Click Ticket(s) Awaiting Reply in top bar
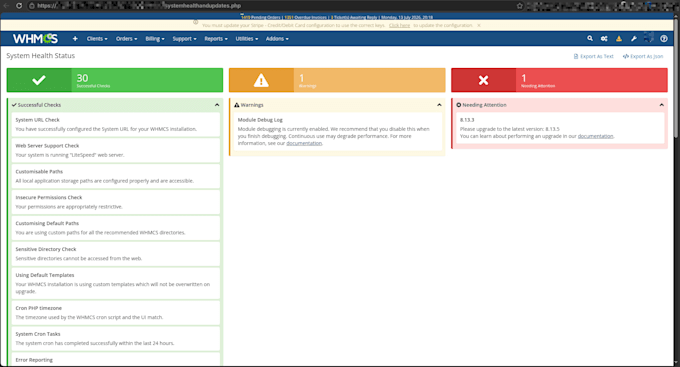 click(x=354, y=17)
